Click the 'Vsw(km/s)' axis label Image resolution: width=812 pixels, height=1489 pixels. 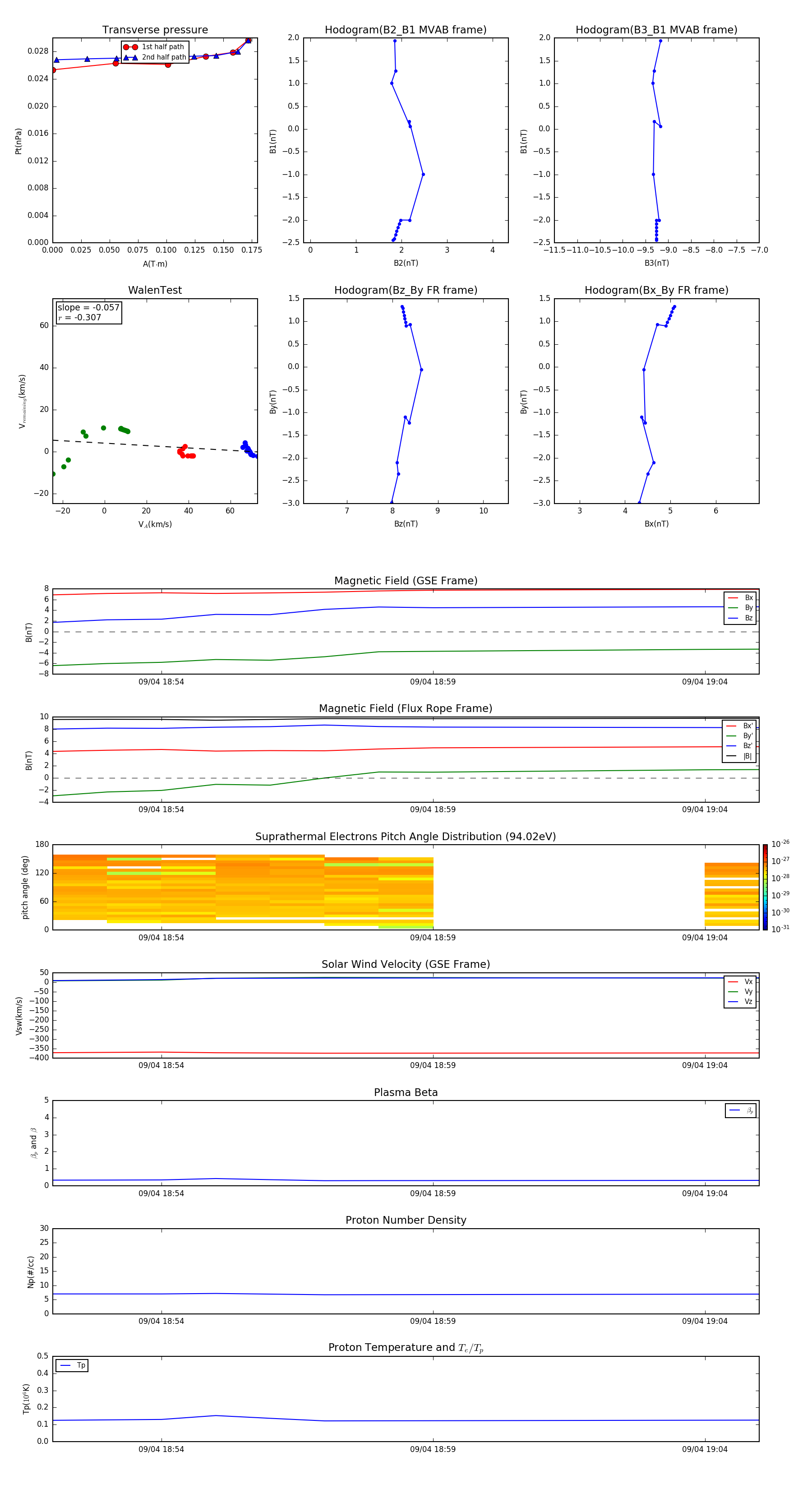(19, 1016)
